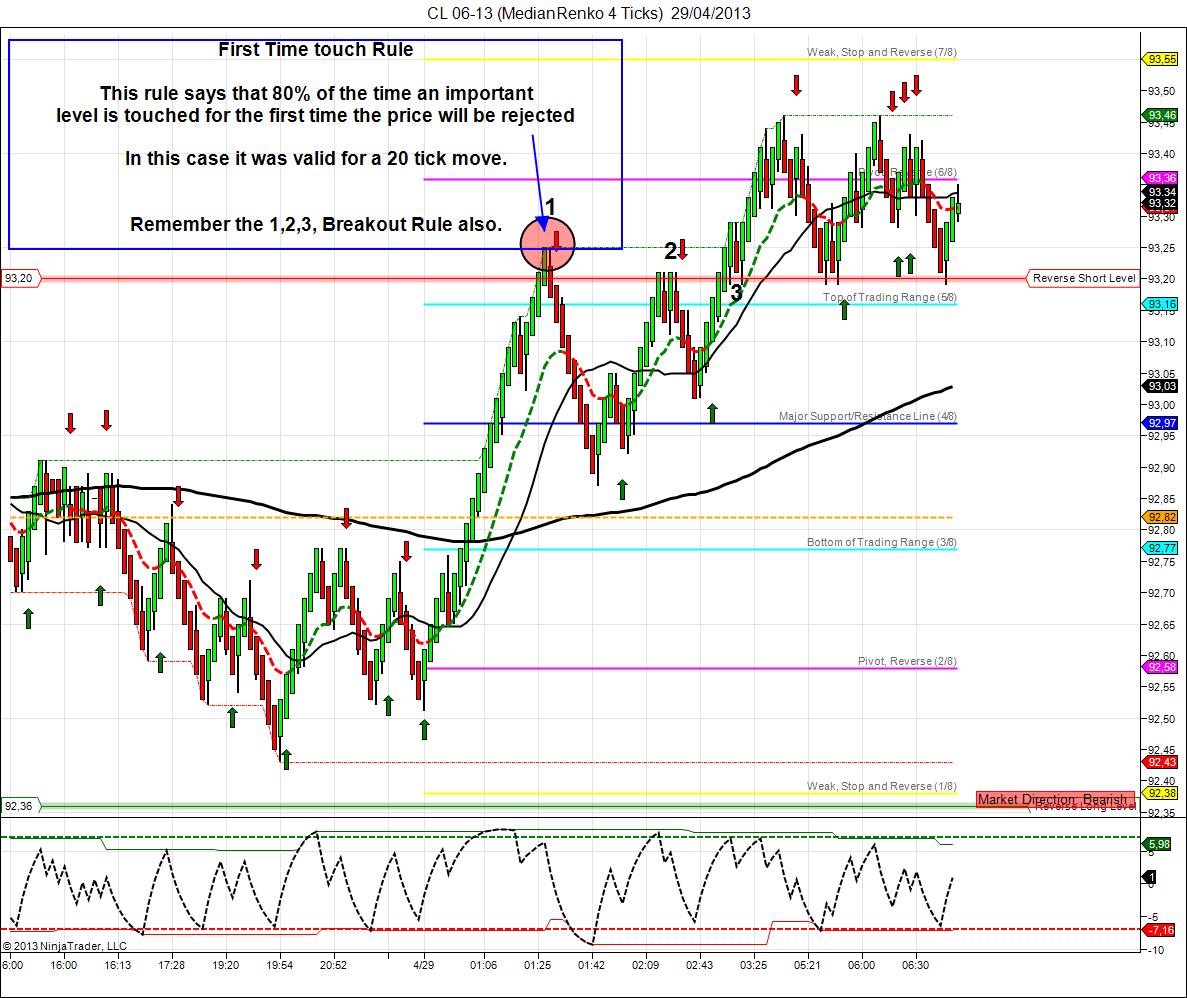Click the green 5,98 oscillator marker

tap(1158, 844)
